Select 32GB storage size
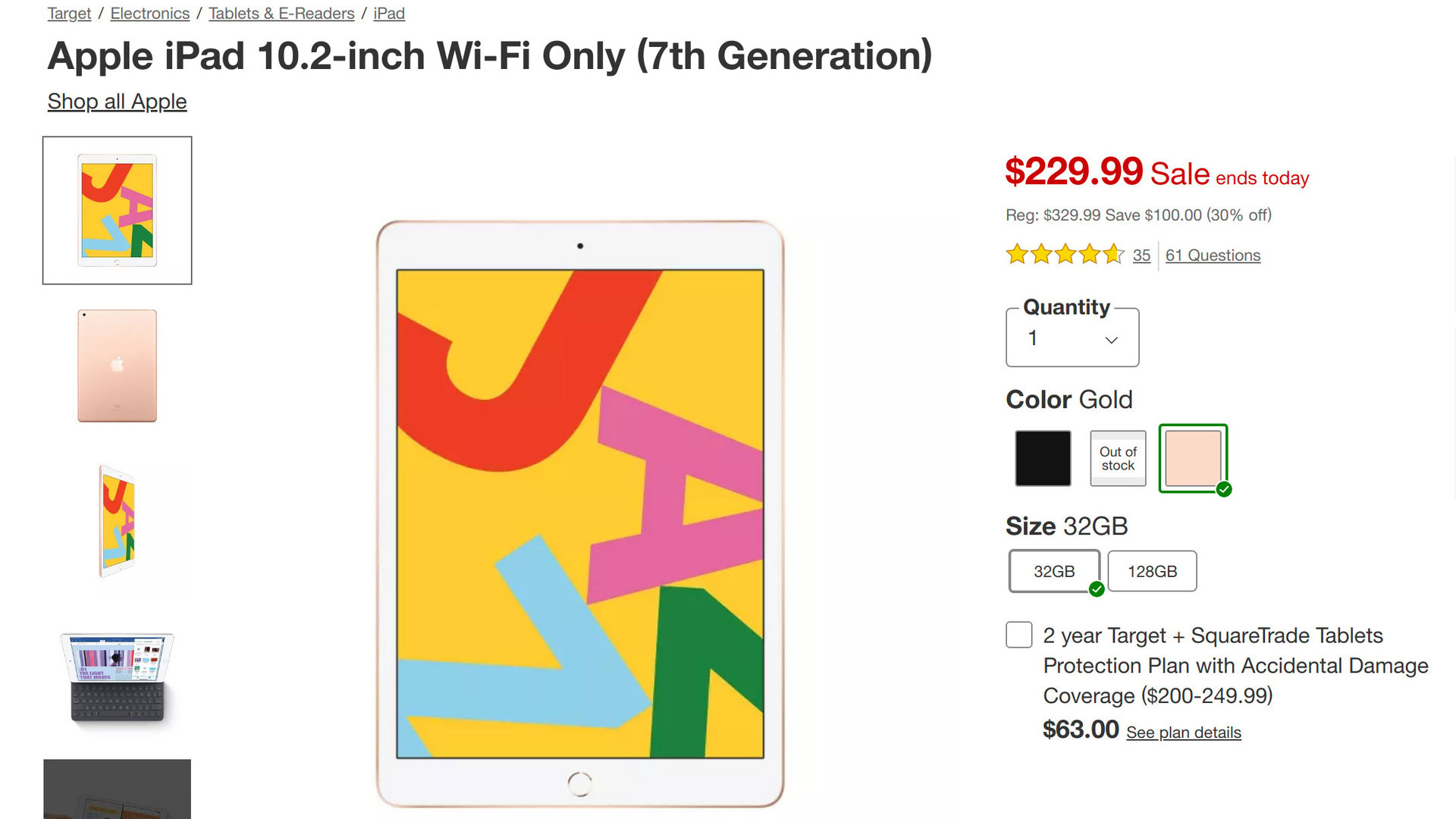The width and height of the screenshot is (1456, 819). pyautogui.click(x=1054, y=571)
